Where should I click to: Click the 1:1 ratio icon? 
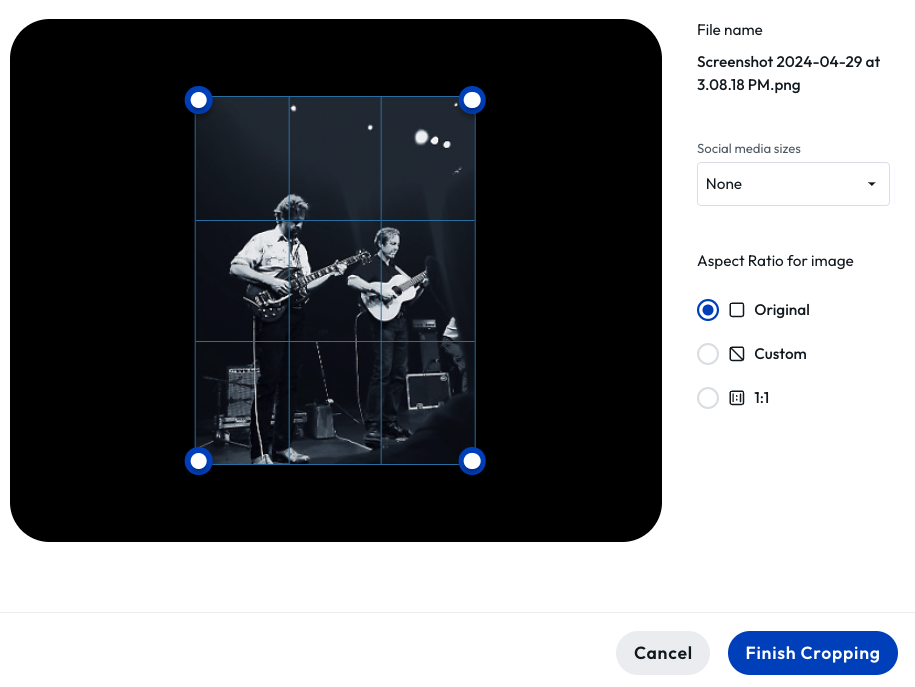pos(737,398)
